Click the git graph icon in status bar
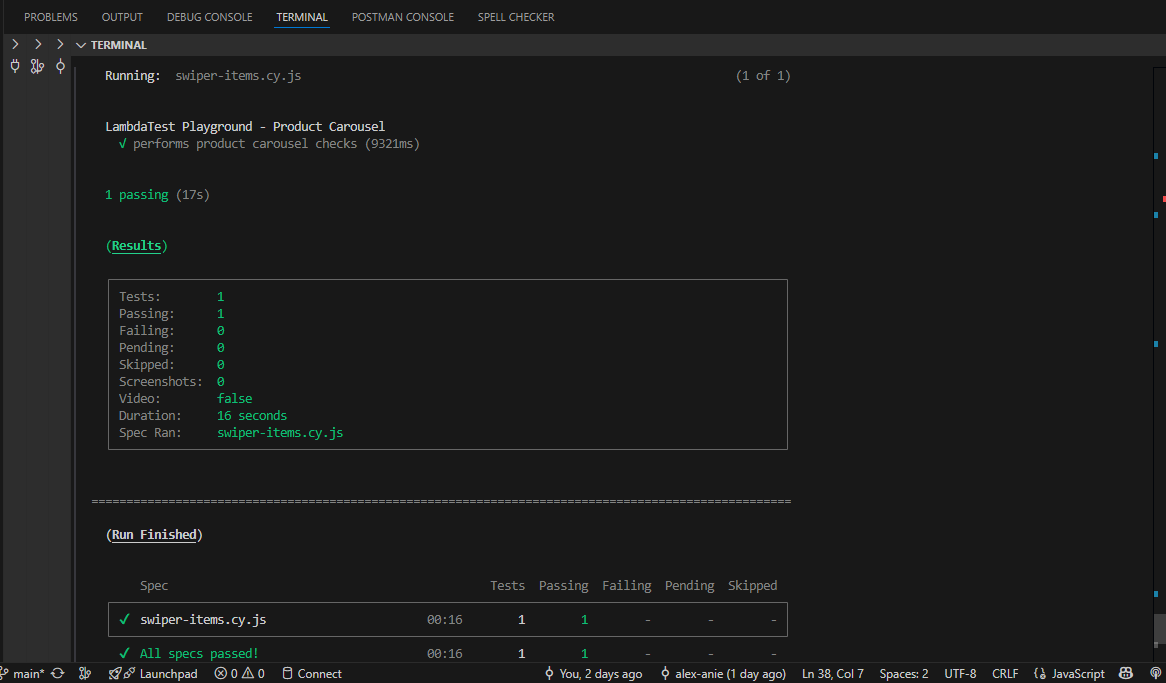Image resolution: width=1166 pixels, height=683 pixels. click(86, 673)
